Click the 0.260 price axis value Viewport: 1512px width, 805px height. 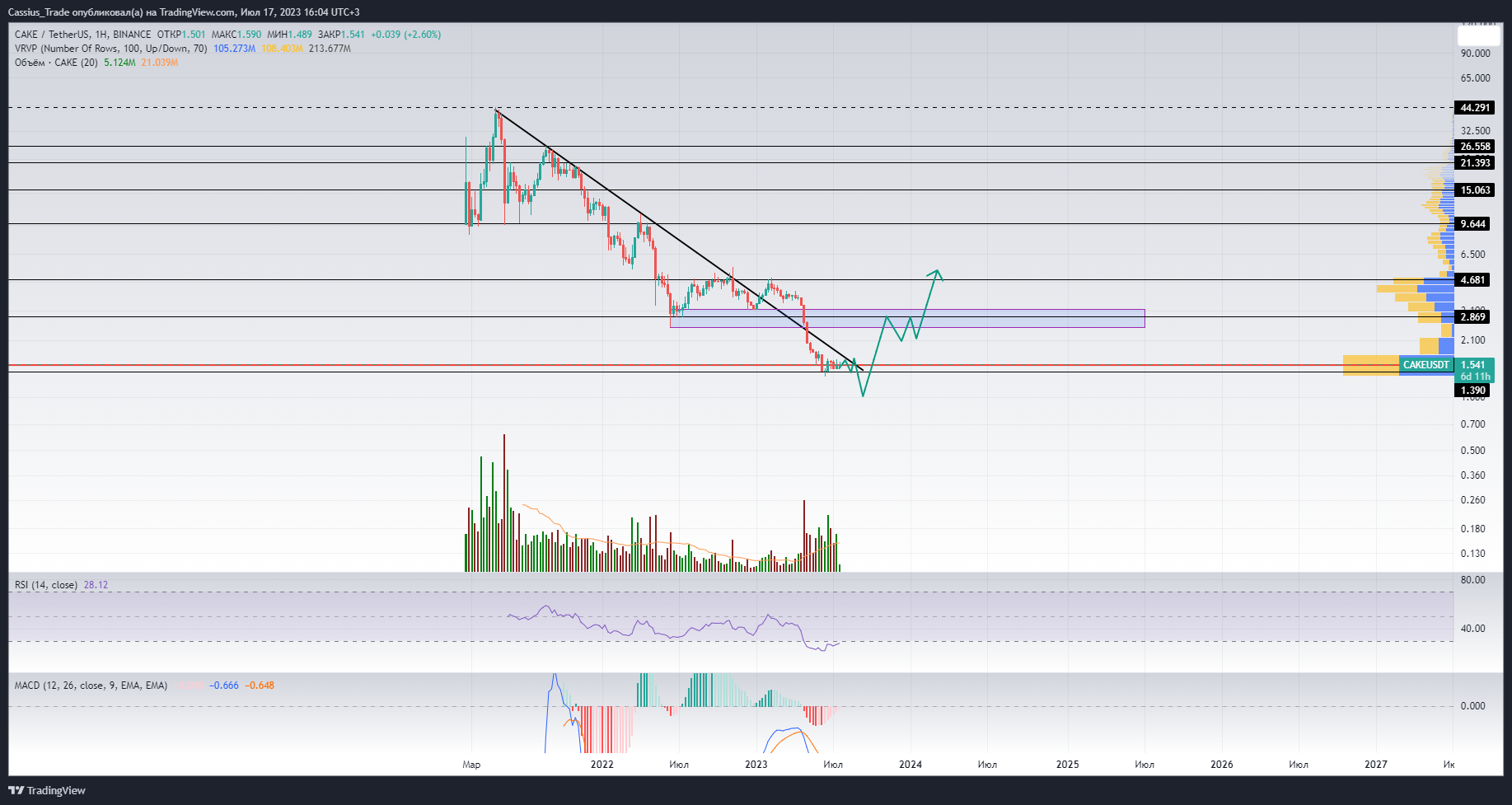1472,500
